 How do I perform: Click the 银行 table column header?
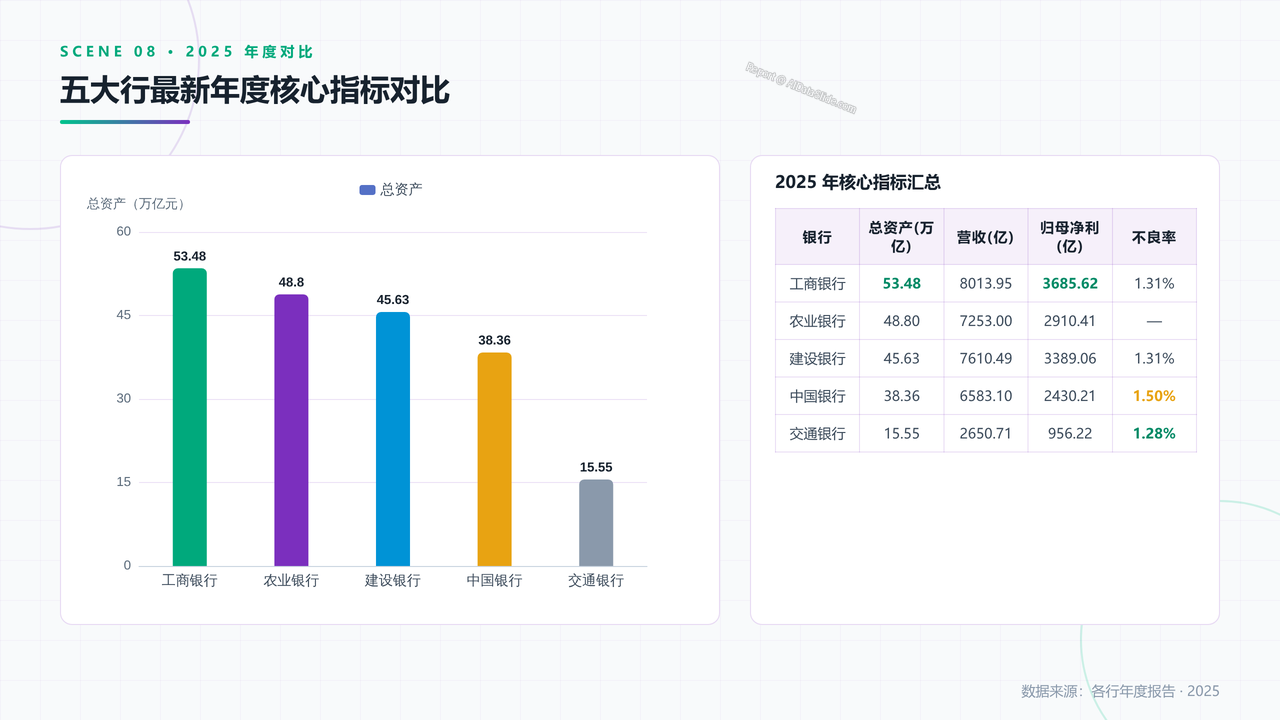coord(817,237)
